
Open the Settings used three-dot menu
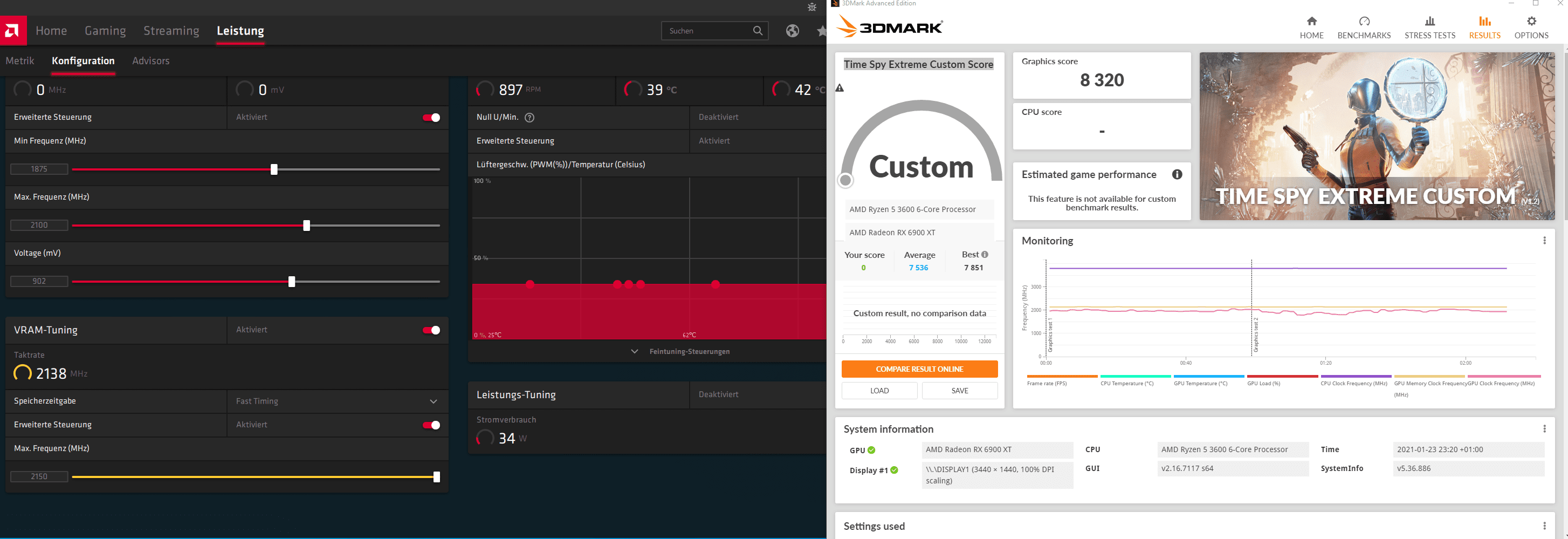click(1544, 526)
